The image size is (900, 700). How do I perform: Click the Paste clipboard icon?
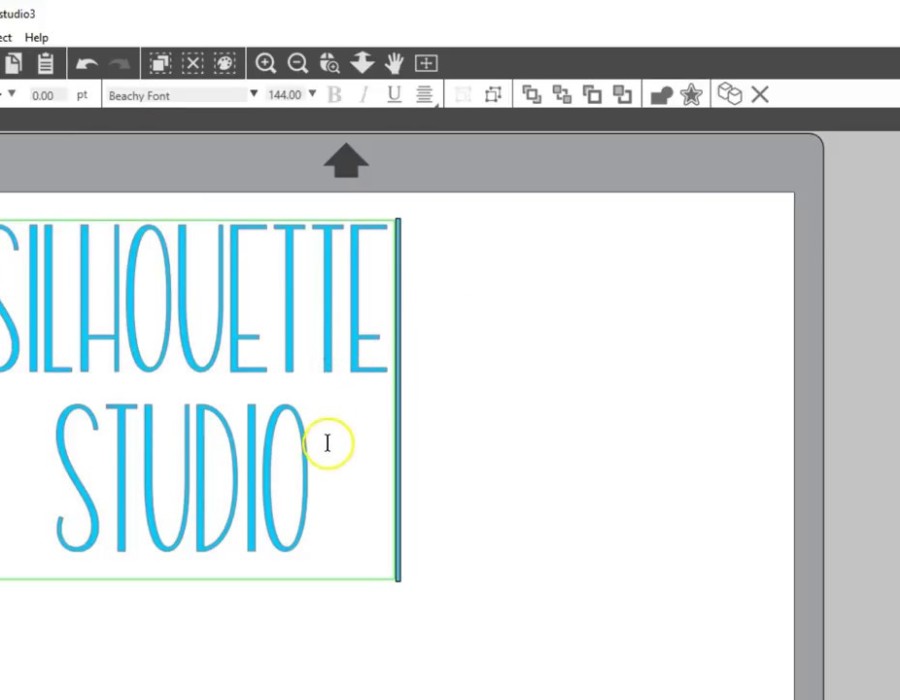(x=45, y=63)
